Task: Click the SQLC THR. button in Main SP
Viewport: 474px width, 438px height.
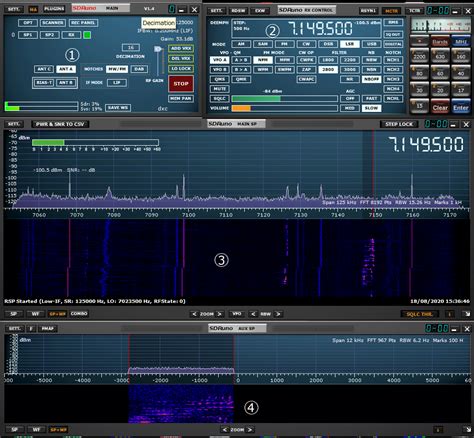Action: click(419, 314)
